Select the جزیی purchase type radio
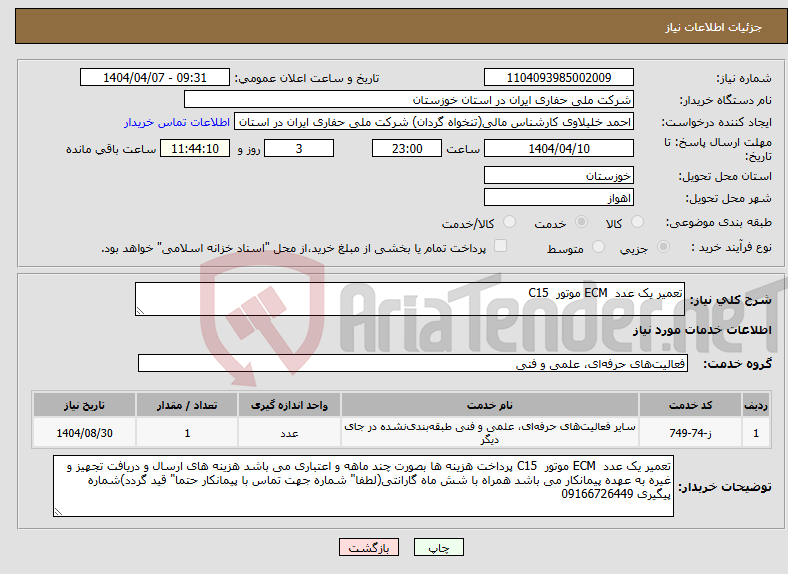Image resolution: width=788 pixels, height=574 pixels. pyautogui.click(x=663, y=247)
